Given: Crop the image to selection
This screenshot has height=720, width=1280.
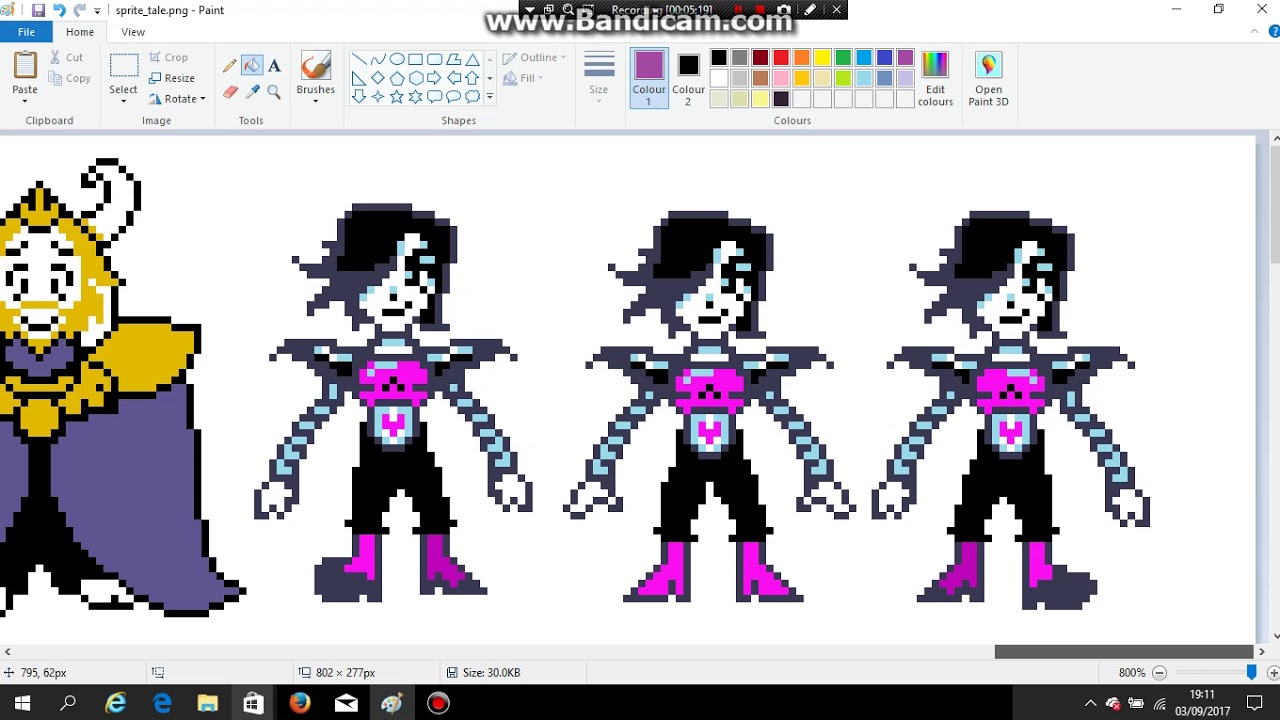Looking at the screenshot, I should pos(168,57).
